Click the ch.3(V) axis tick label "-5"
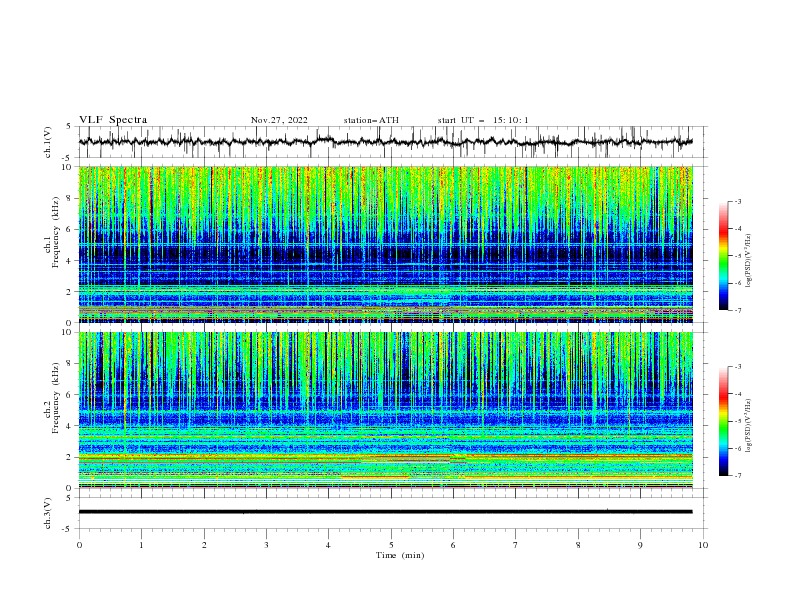This screenshot has width=792, height=612. pyautogui.click(x=67, y=529)
